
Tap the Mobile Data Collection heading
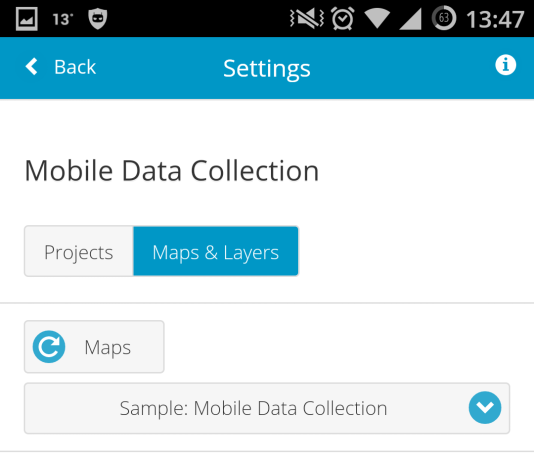pyautogui.click(x=172, y=171)
